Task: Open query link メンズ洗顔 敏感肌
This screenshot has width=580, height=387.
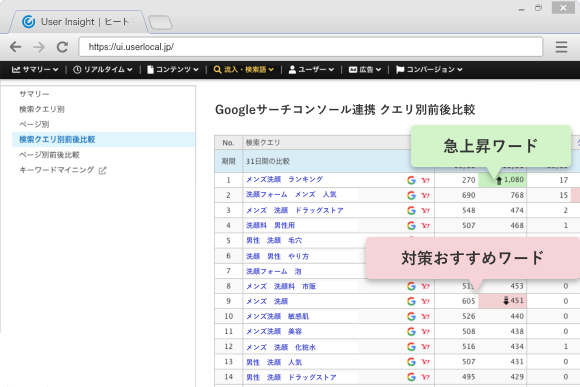Action: coord(277,316)
